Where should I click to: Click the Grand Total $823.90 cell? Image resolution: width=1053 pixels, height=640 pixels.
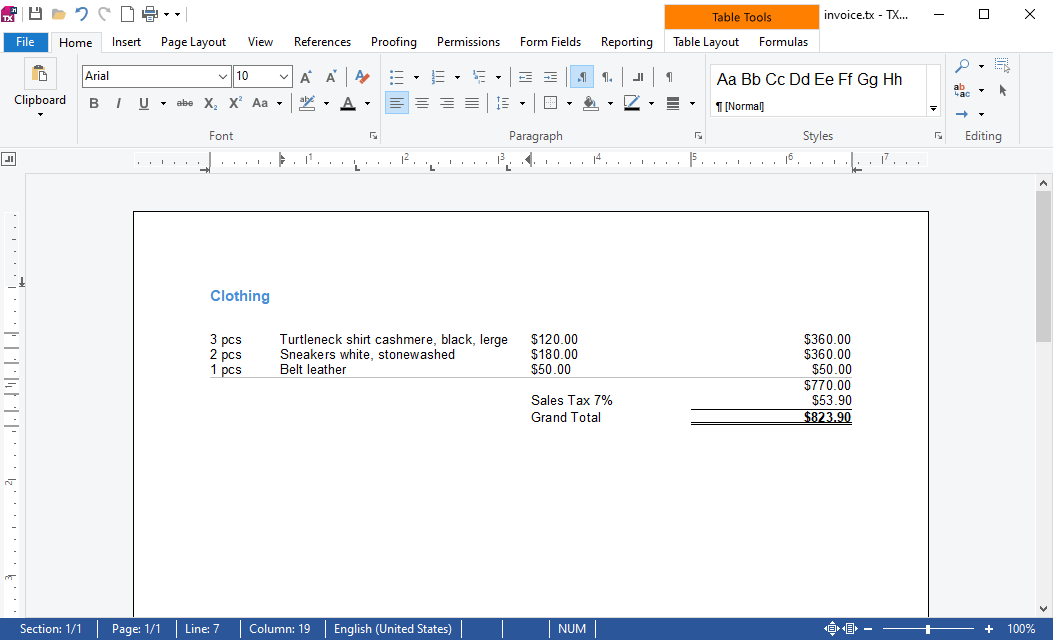click(771, 417)
